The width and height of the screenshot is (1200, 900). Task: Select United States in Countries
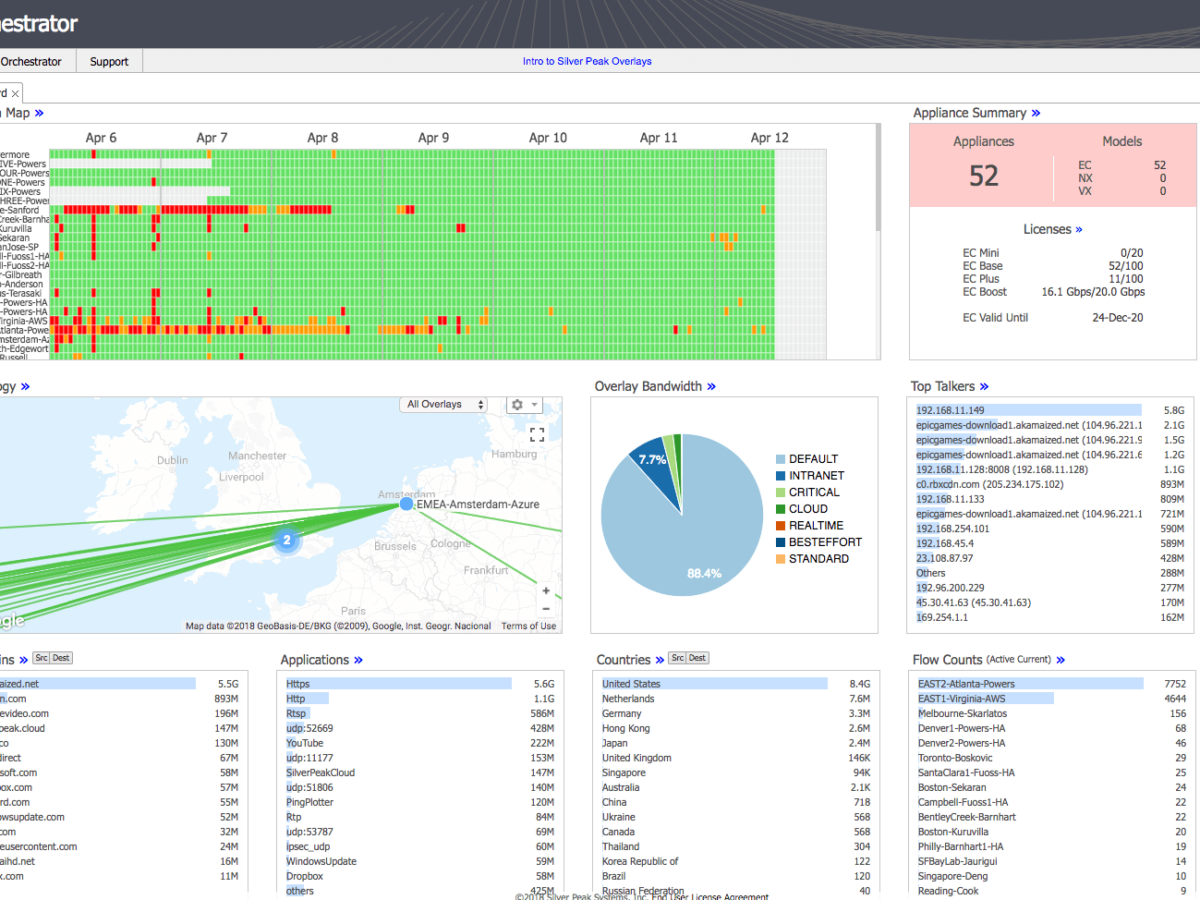click(736, 684)
